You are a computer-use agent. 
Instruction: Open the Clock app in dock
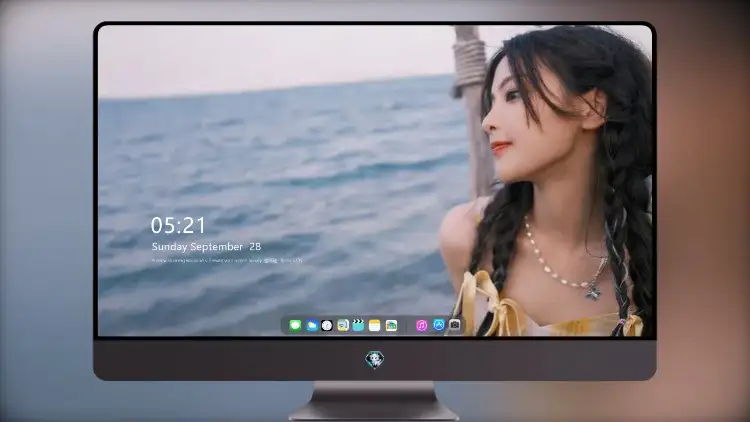coord(327,325)
